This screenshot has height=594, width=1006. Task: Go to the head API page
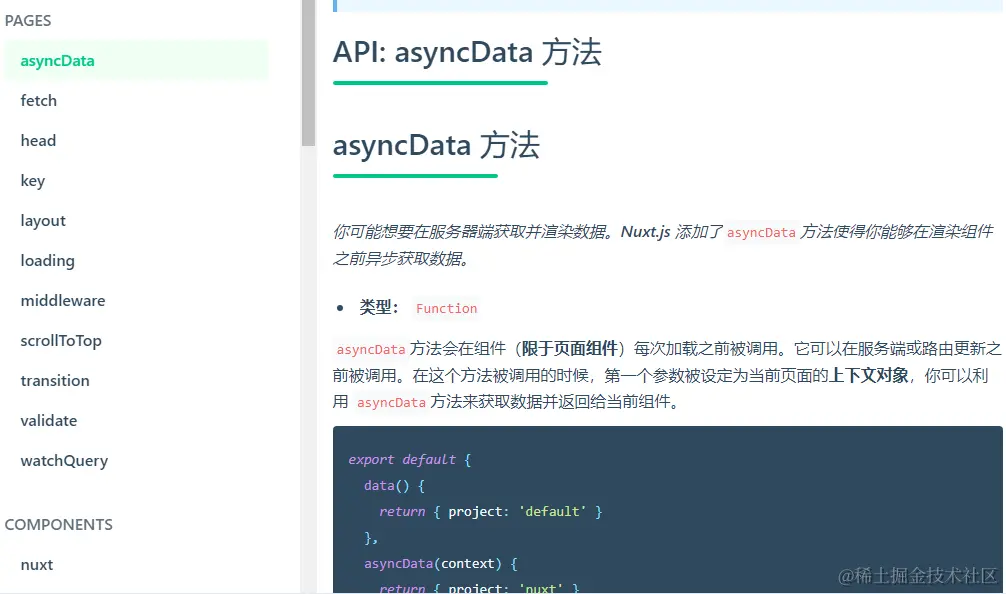pyautogui.click(x=38, y=140)
